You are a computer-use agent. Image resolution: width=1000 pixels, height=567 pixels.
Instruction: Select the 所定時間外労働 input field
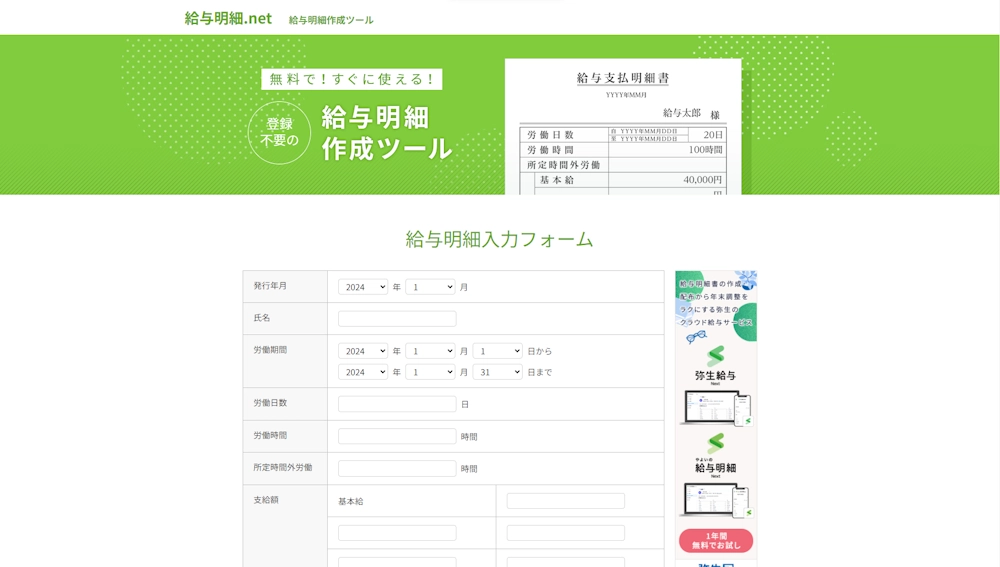[x=397, y=468]
